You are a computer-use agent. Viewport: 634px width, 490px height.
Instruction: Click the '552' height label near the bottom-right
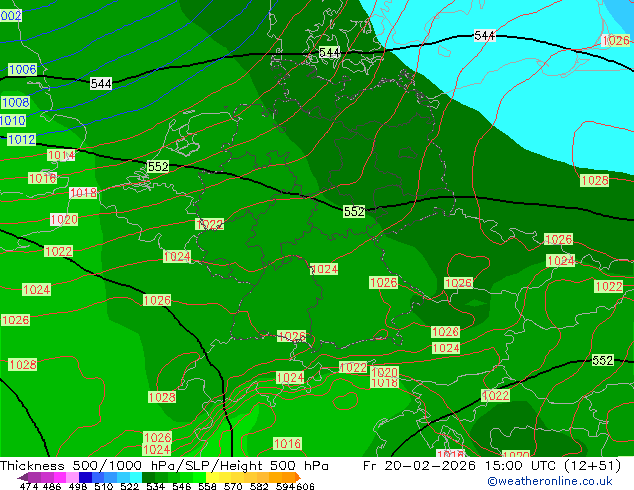602,360
